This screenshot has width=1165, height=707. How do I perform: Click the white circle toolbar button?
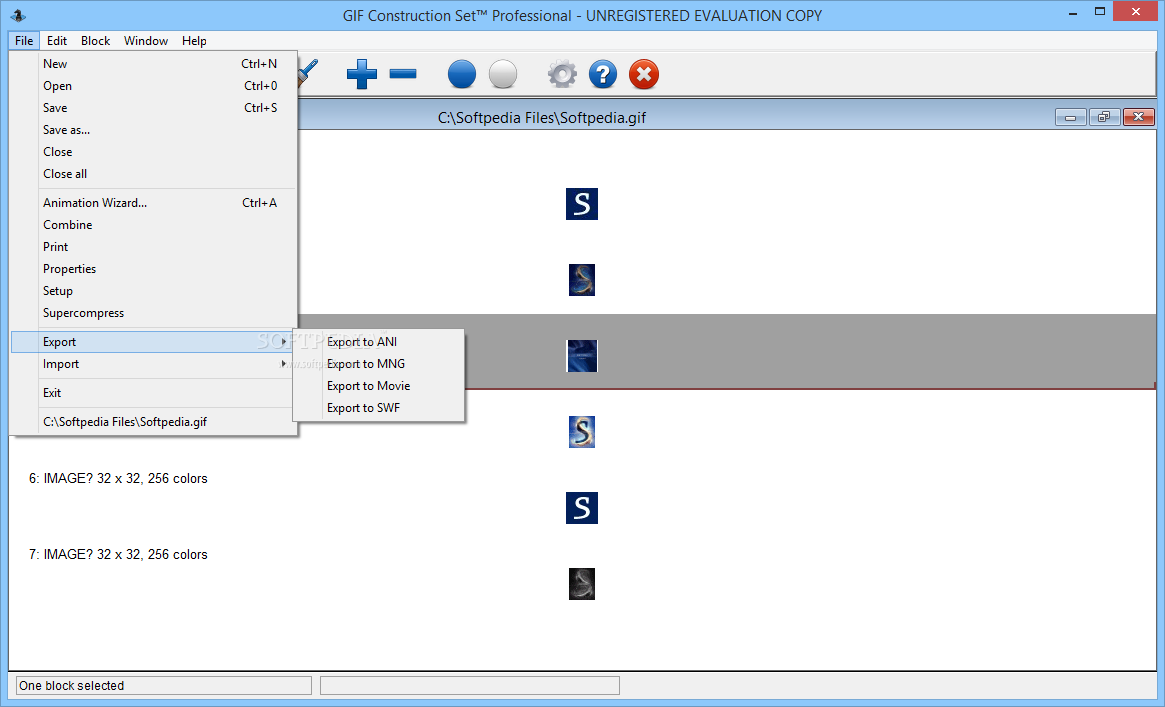503,74
